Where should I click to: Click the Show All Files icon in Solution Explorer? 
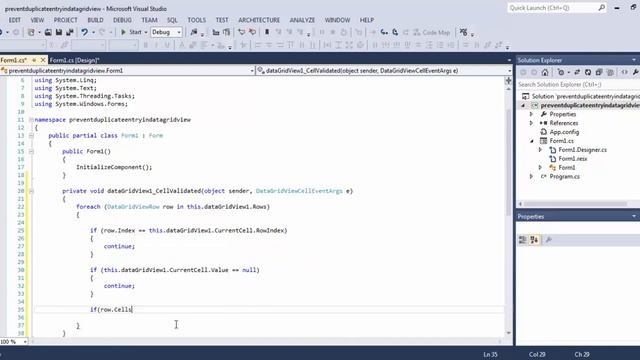coord(610,72)
